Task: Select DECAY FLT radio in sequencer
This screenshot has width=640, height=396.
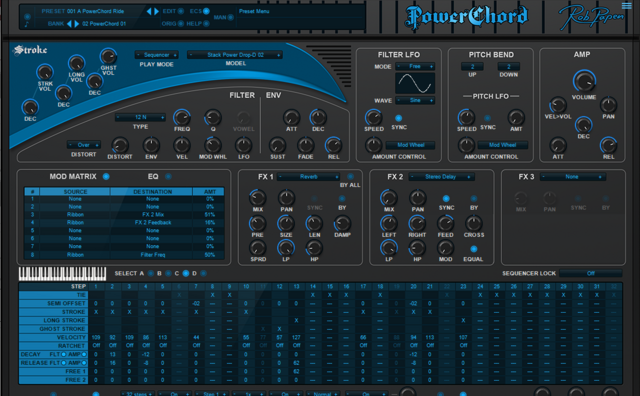Action: (64, 354)
